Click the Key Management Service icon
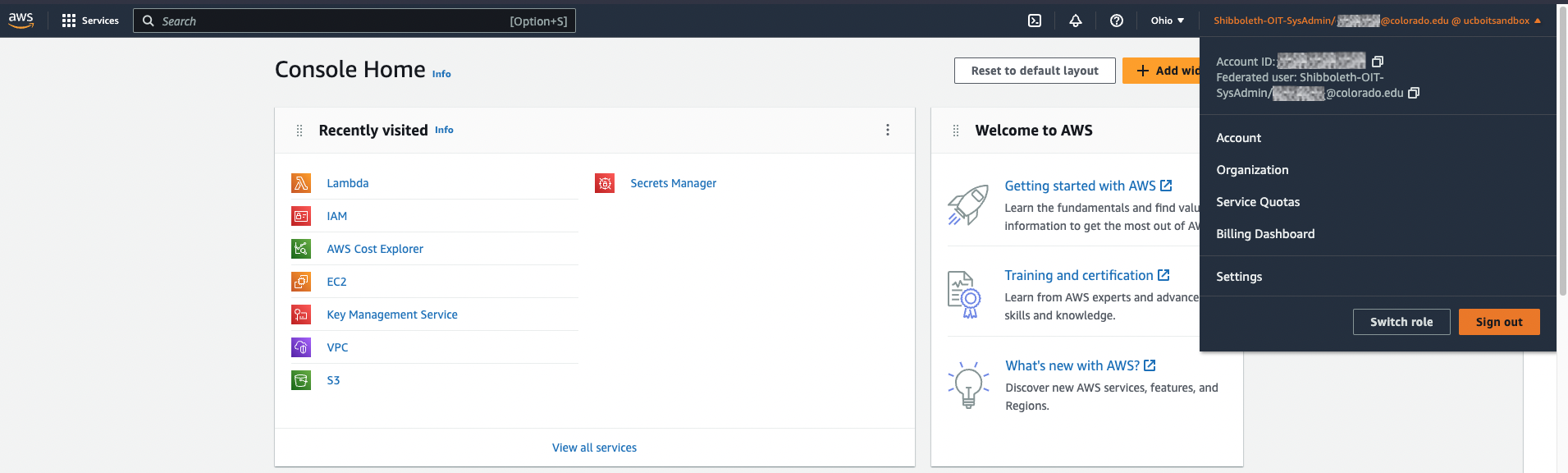This screenshot has height=473, width=1568. point(301,315)
